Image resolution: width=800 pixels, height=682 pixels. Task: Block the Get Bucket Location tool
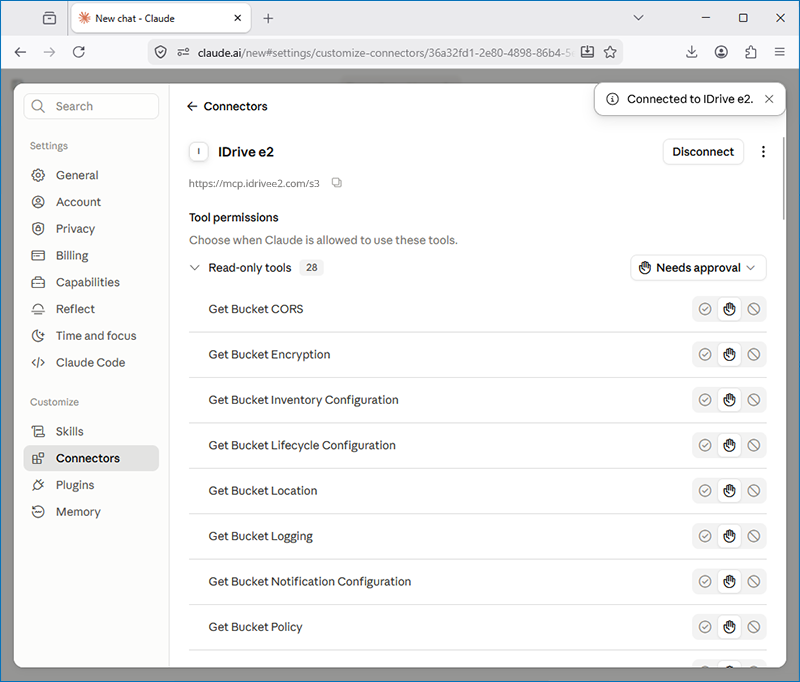coord(754,491)
